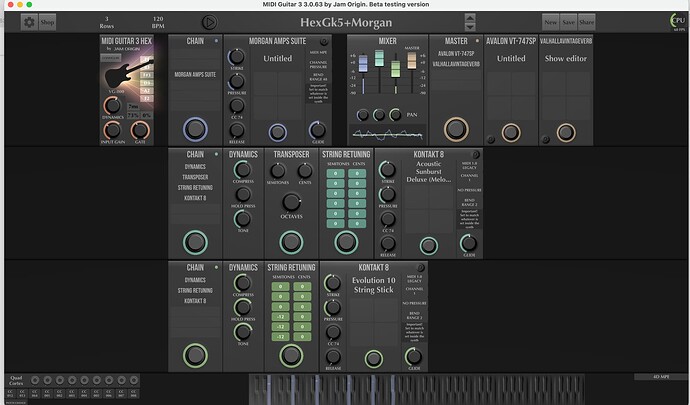Click the Morgan Amps Suite CC 74 knob

[x=237, y=106]
